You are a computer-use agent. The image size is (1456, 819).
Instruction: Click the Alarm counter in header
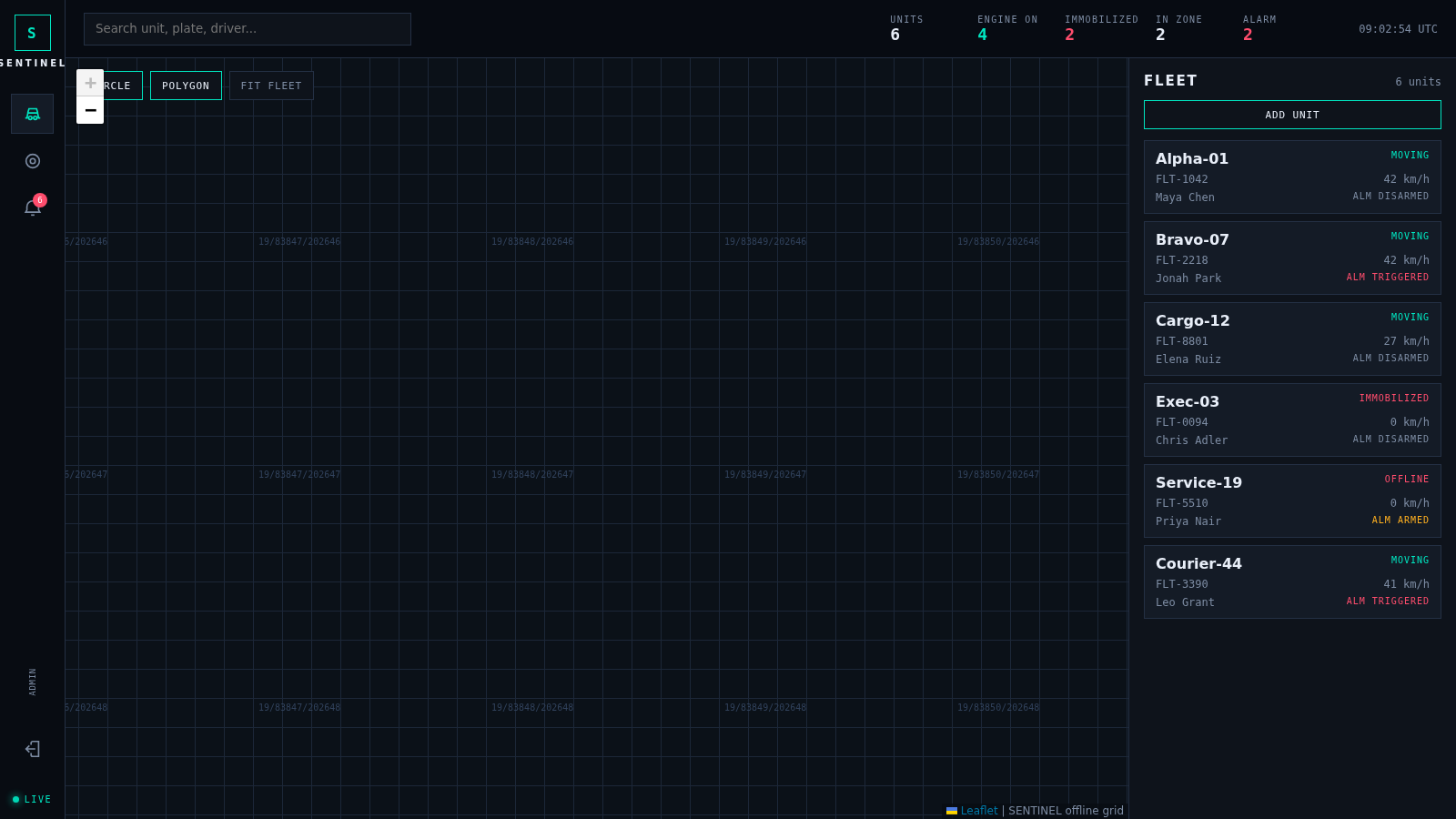1259,28
